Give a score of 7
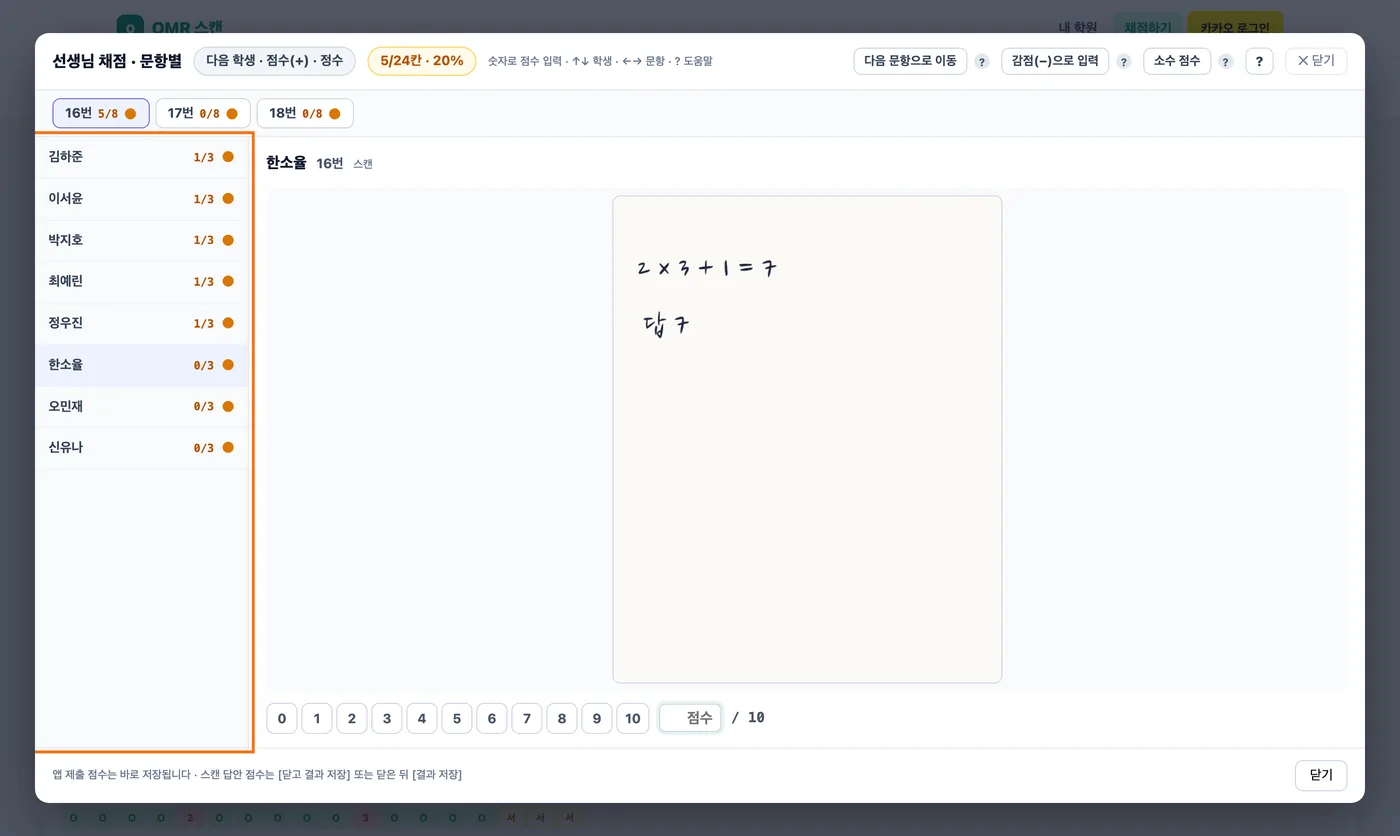This screenshot has height=836, width=1400. (x=527, y=718)
